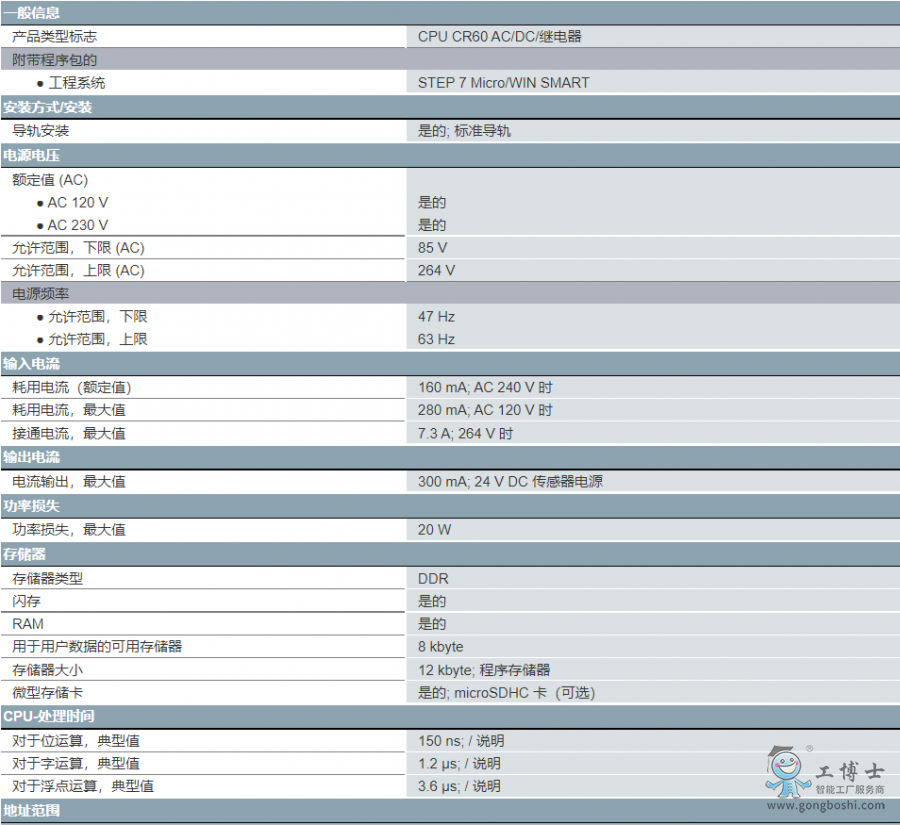Select the value '63 Hz'
Screen dimensions: 900x825
[x=436, y=339]
